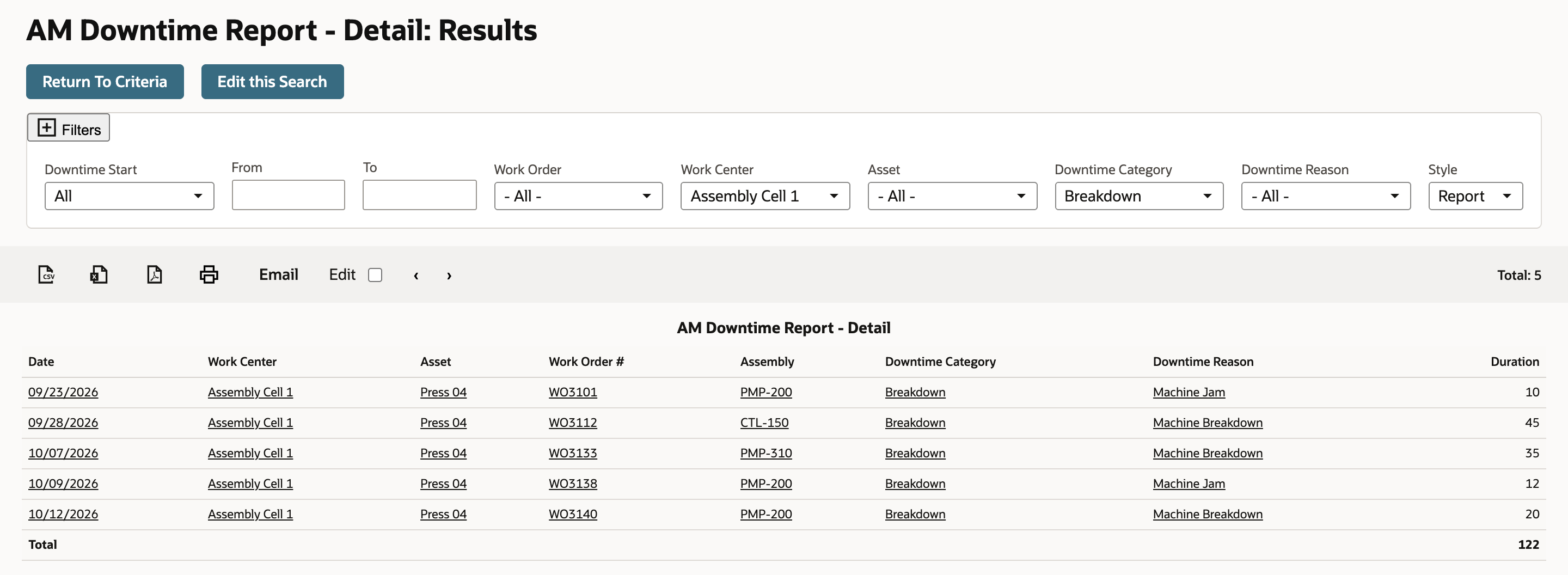Click Machine Breakdown in the WO3133 row
1568x575 pixels.
coord(1208,454)
